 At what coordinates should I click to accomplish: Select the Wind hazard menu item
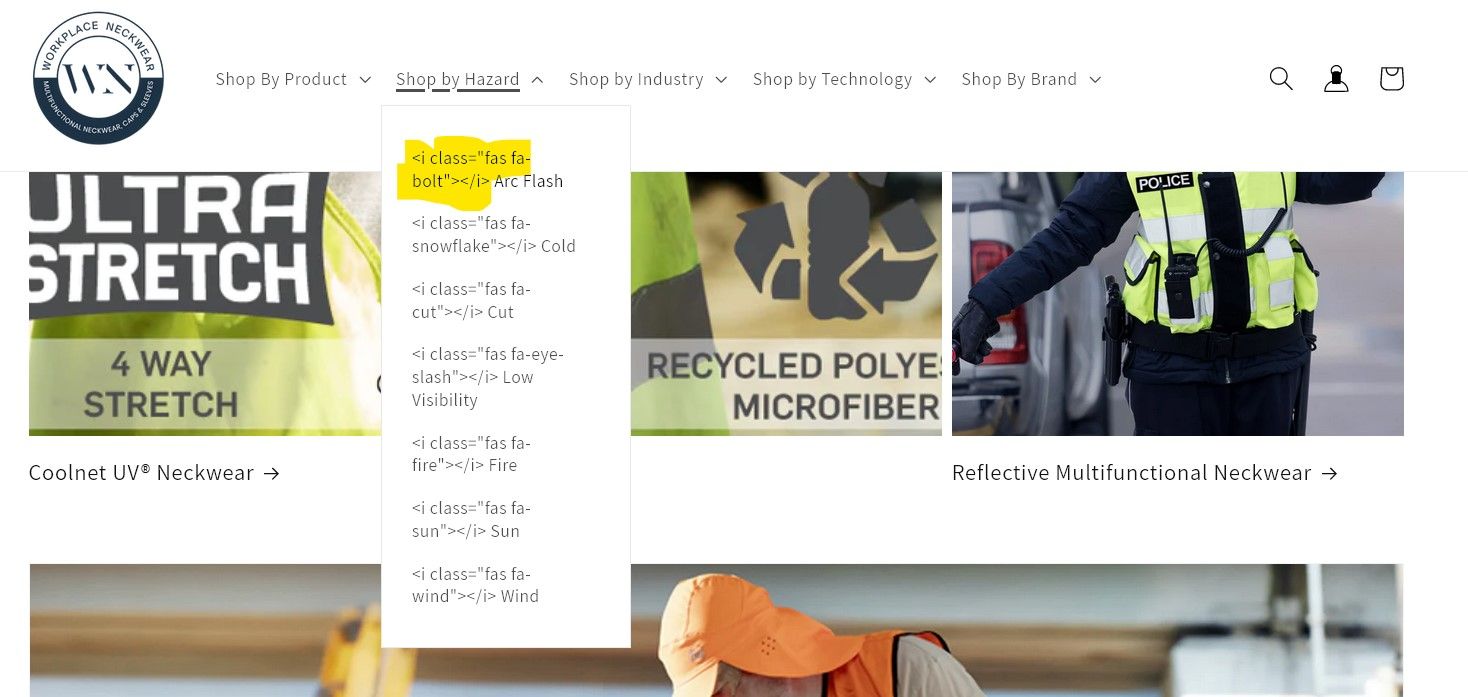click(x=476, y=585)
